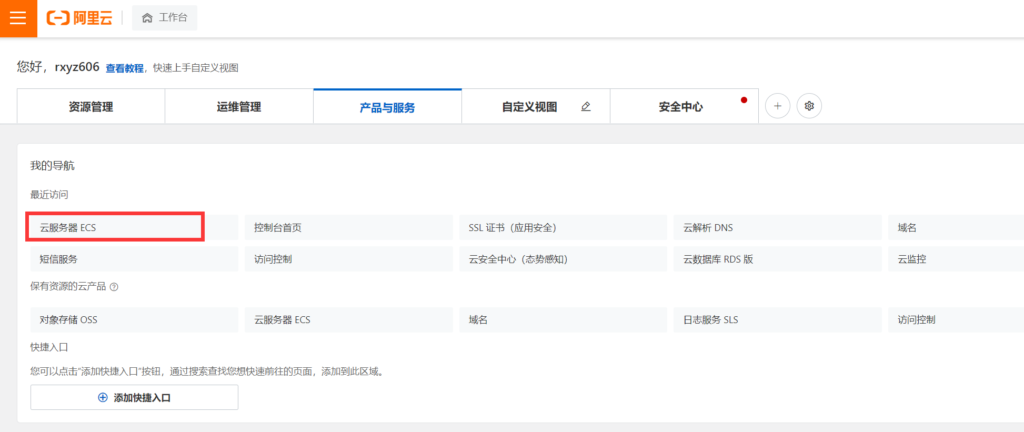
Task: Switch to the 资源管理 tab
Action: [x=91, y=107]
